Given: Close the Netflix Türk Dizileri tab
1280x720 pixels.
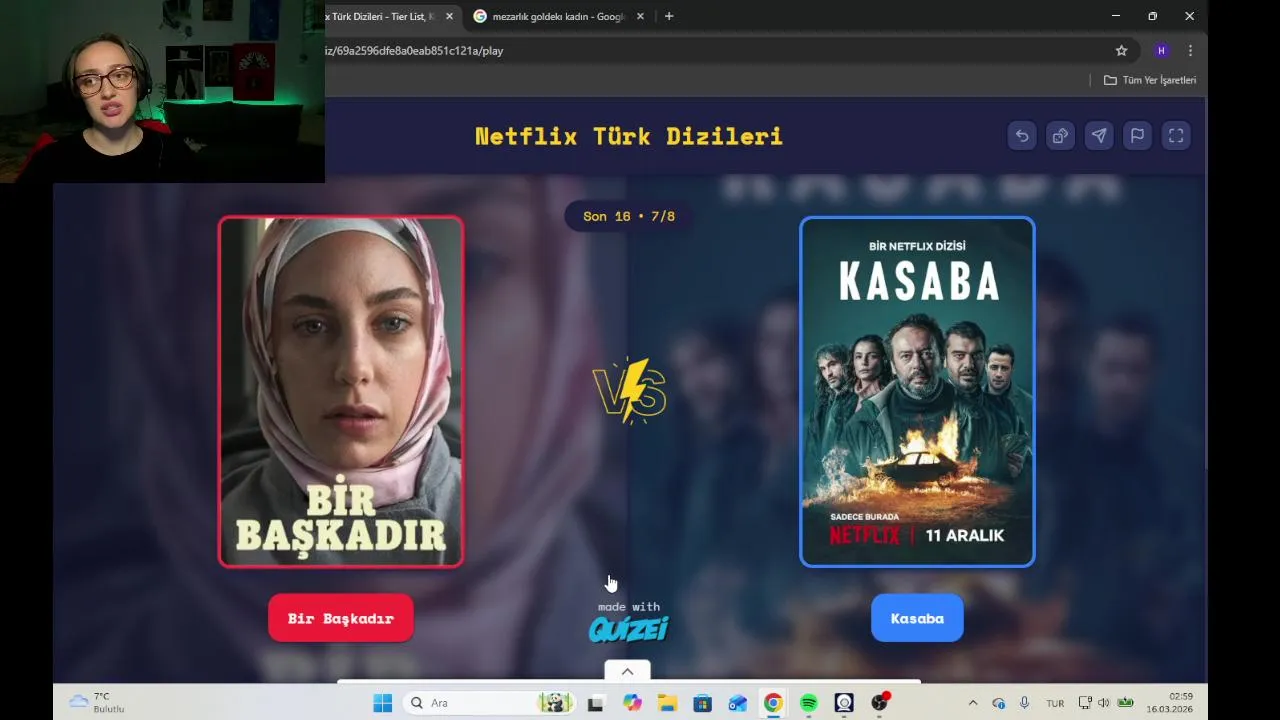Looking at the screenshot, I should (x=449, y=16).
